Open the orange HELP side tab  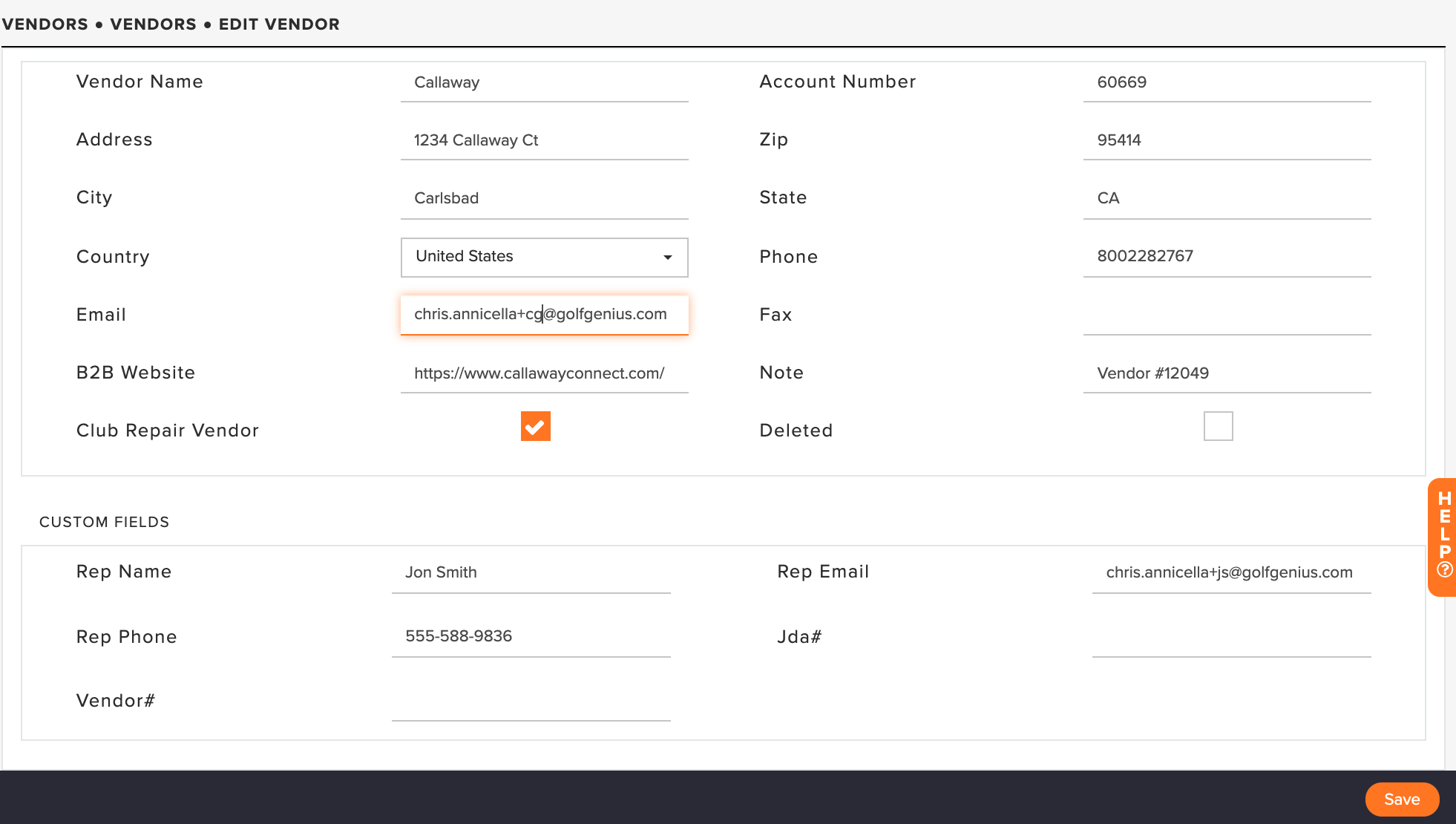pos(1443,537)
